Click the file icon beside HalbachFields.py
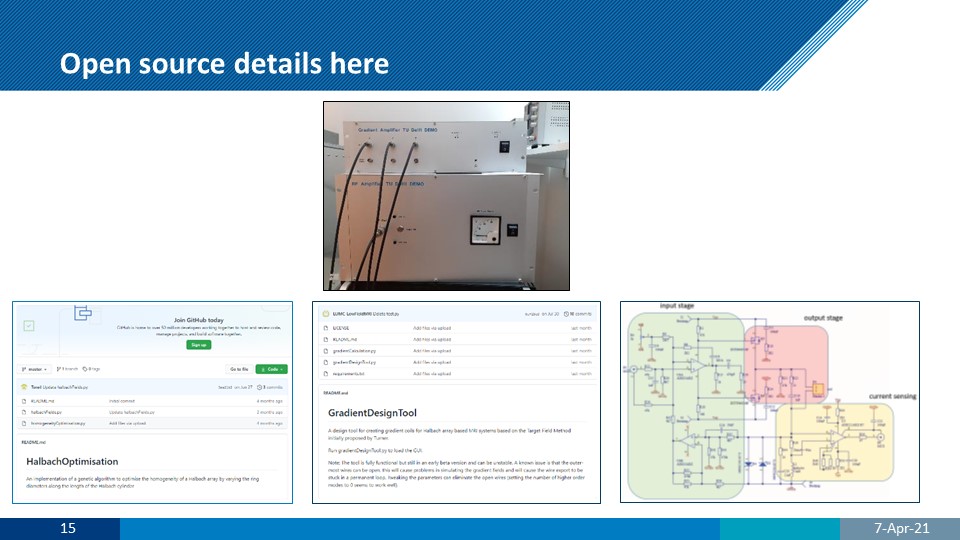 tap(22, 411)
